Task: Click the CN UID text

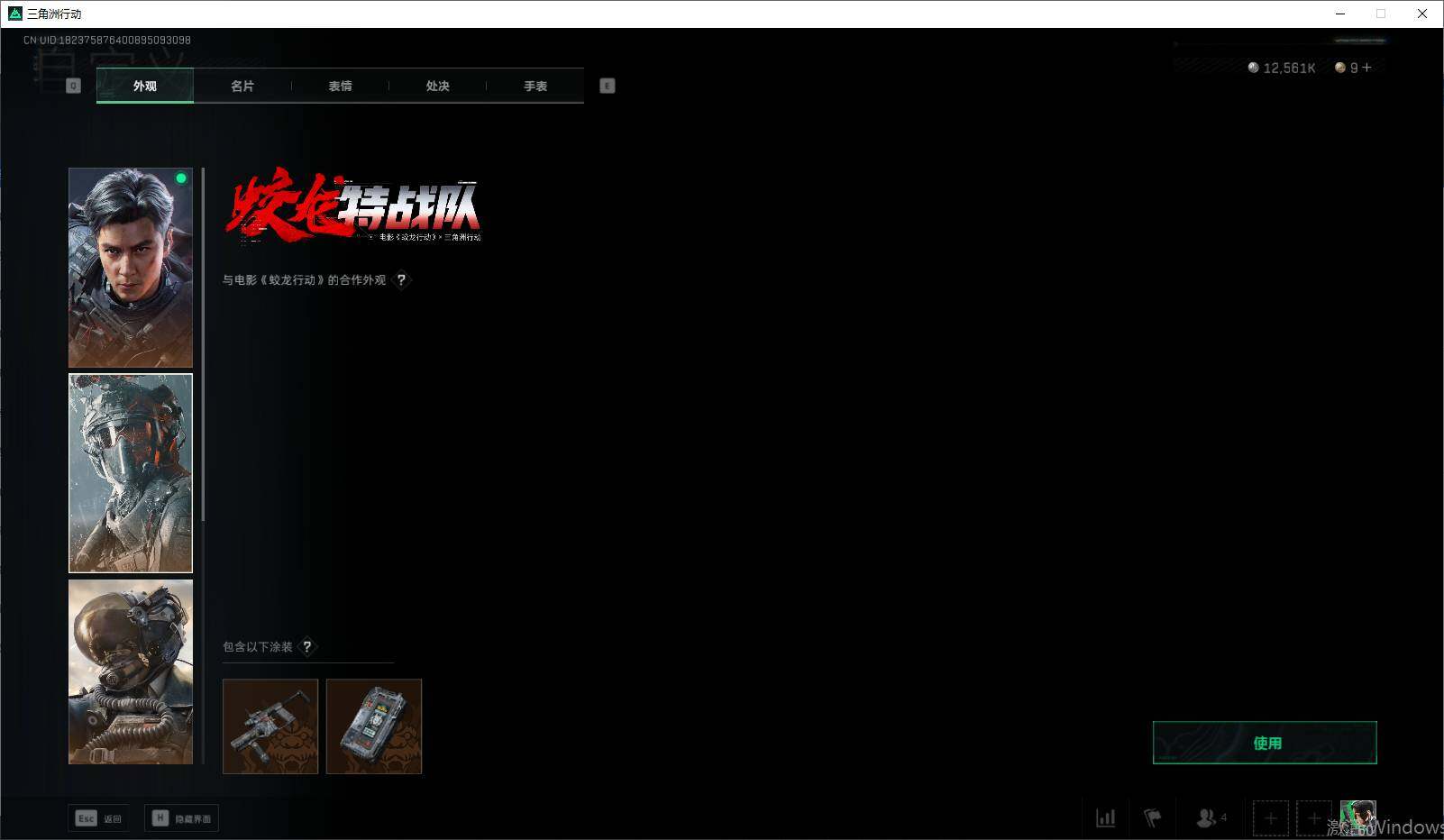Action: click(107, 40)
